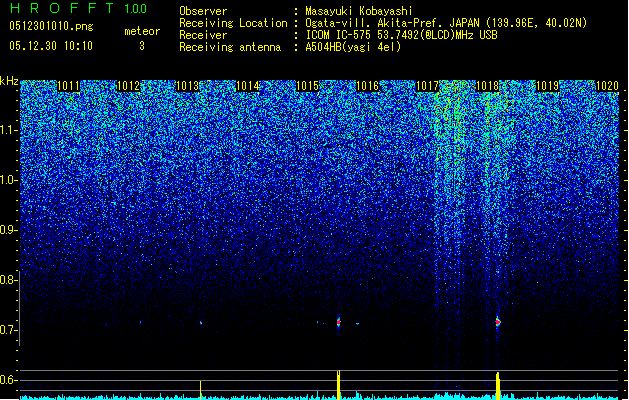The height and width of the screenshot is (400, 629).
Task: Click the HROFFT 1.0.0 title text
Action: [x=79, y=8]
